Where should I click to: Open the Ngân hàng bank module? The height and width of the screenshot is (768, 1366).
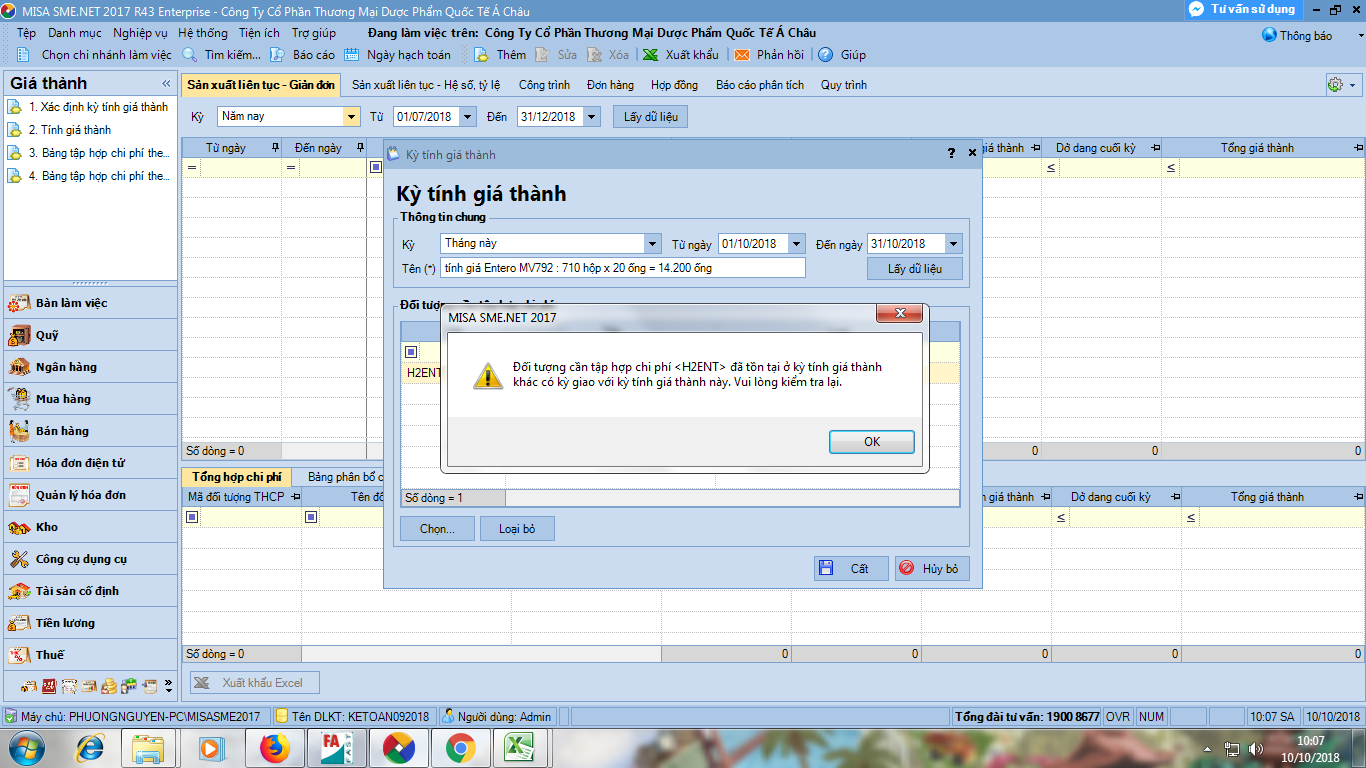[x=90, y=367]
